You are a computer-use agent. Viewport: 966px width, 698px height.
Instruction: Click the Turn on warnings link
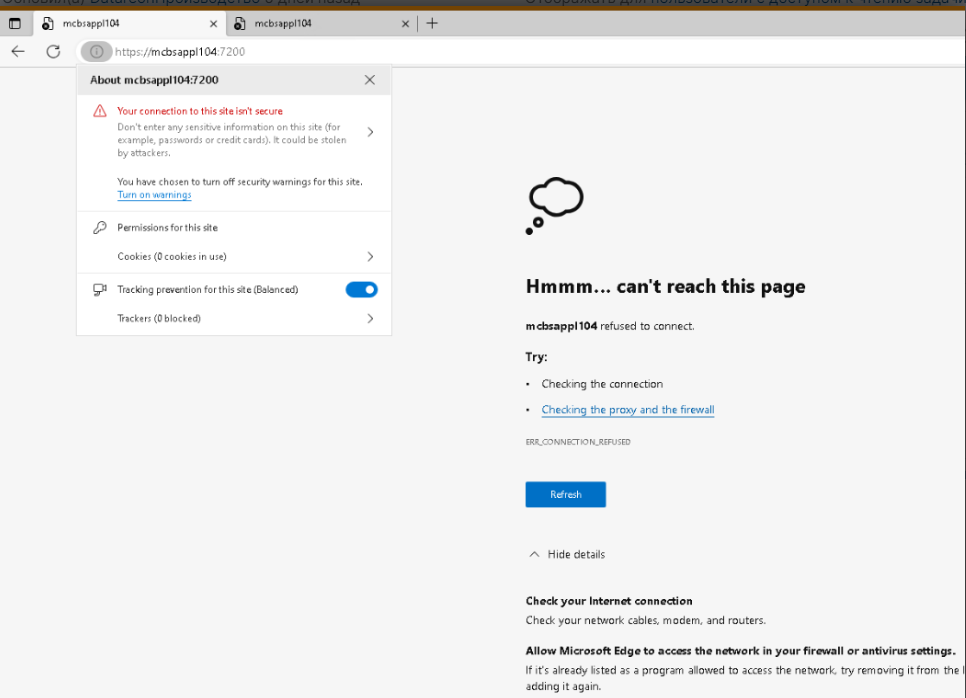coord(154,195)
